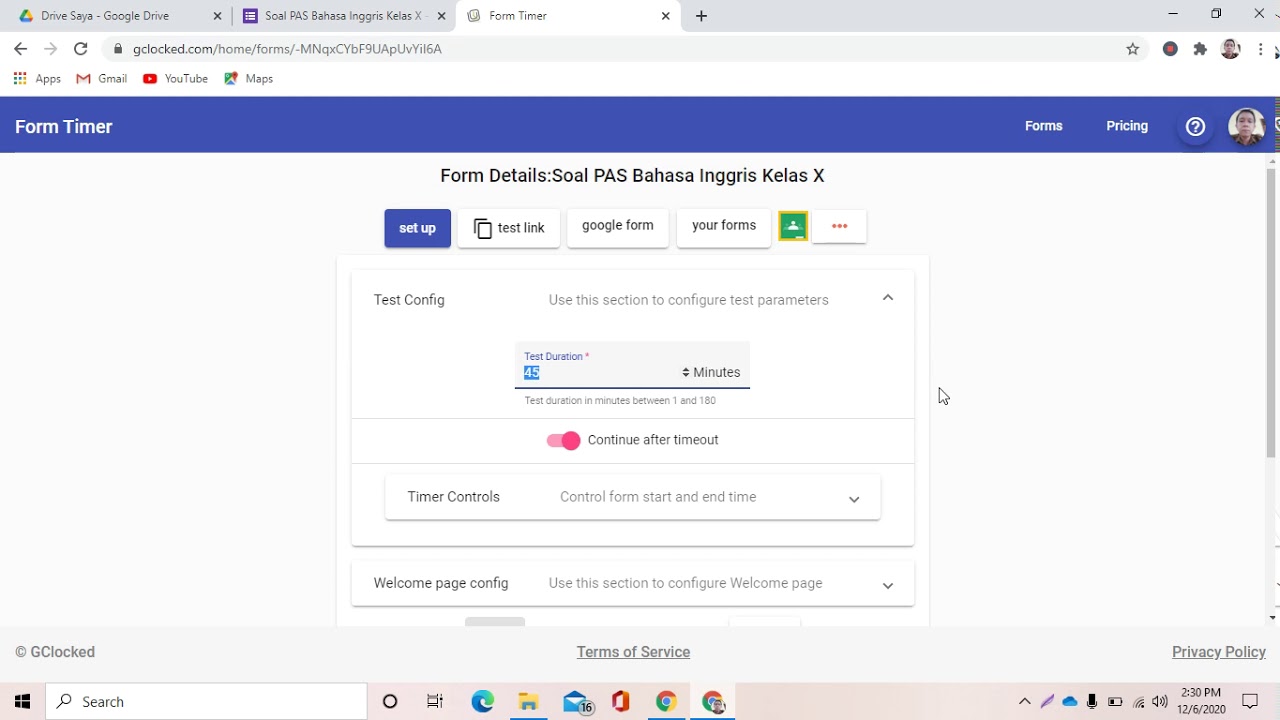Click the page vertical scrollbar
1280x720 pixels.
[1272, 312]
